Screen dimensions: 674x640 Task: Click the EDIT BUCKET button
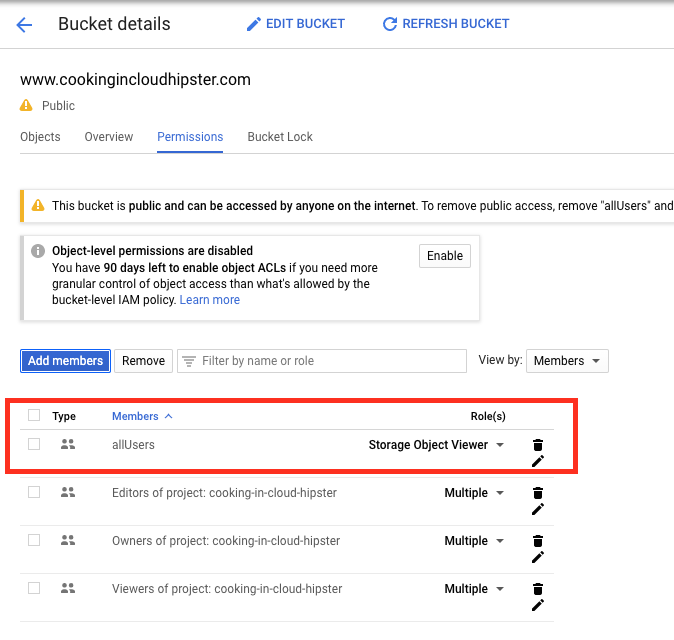[296, 24]
